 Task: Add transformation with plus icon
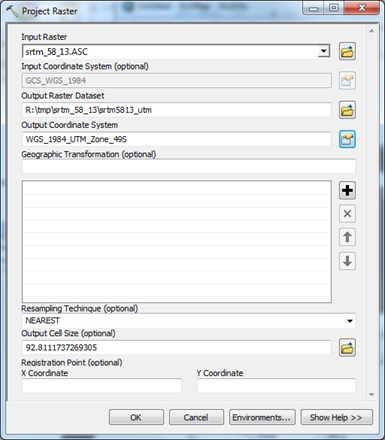[347, 190]
